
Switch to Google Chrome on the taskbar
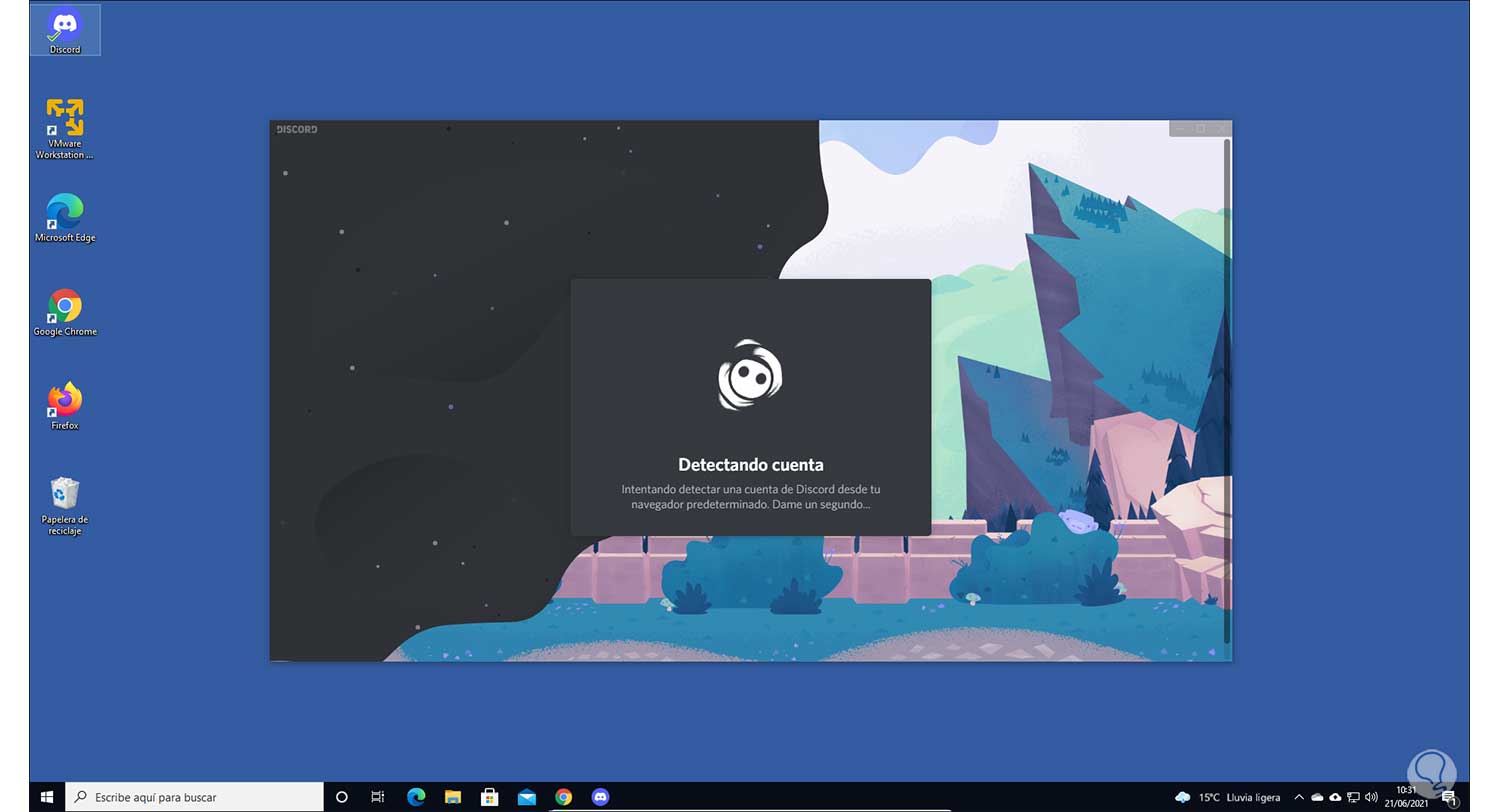(x=564, y=797)
